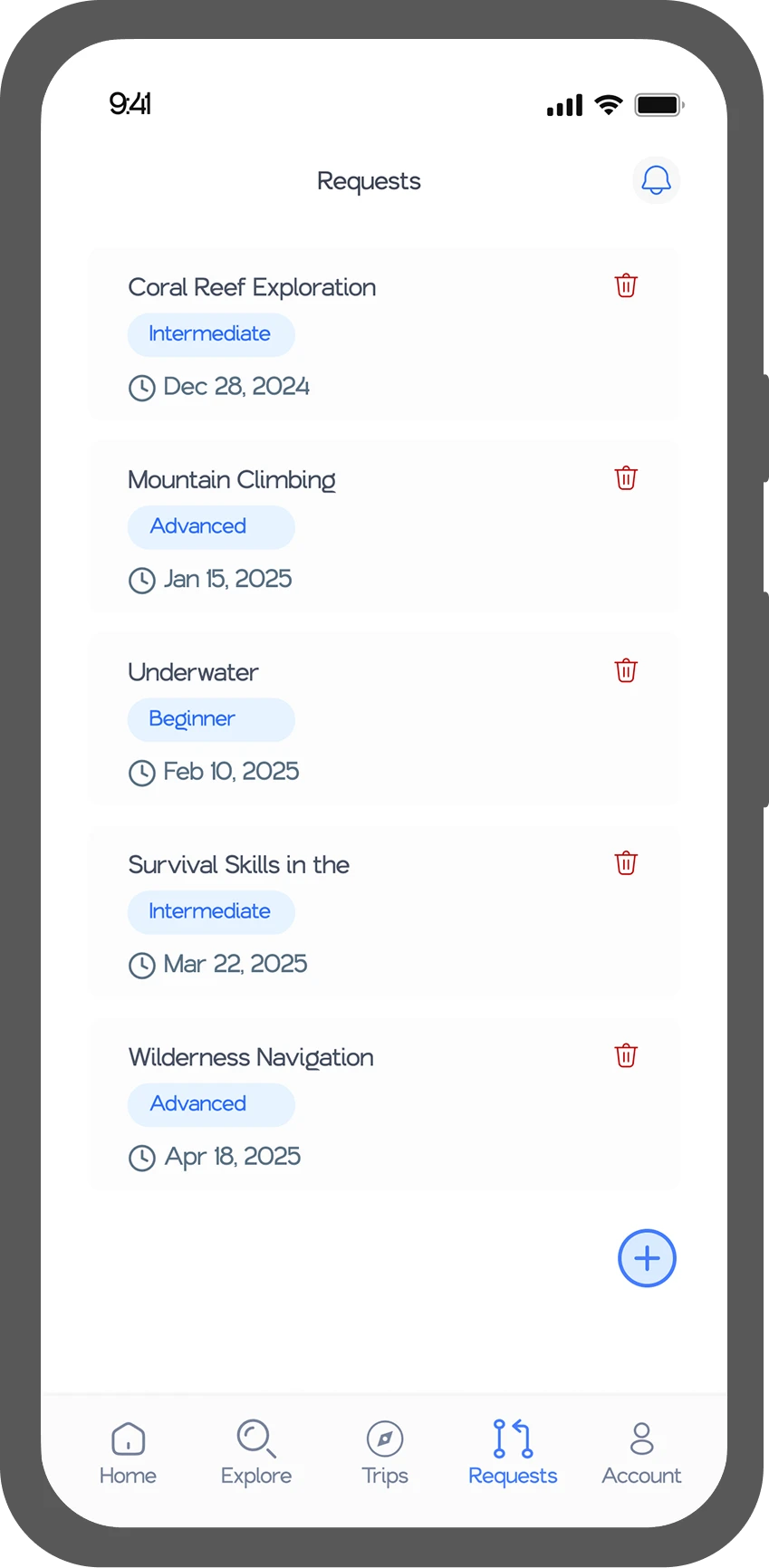
Task: Delete the Survival Skills request
Action: click(626, 863)
